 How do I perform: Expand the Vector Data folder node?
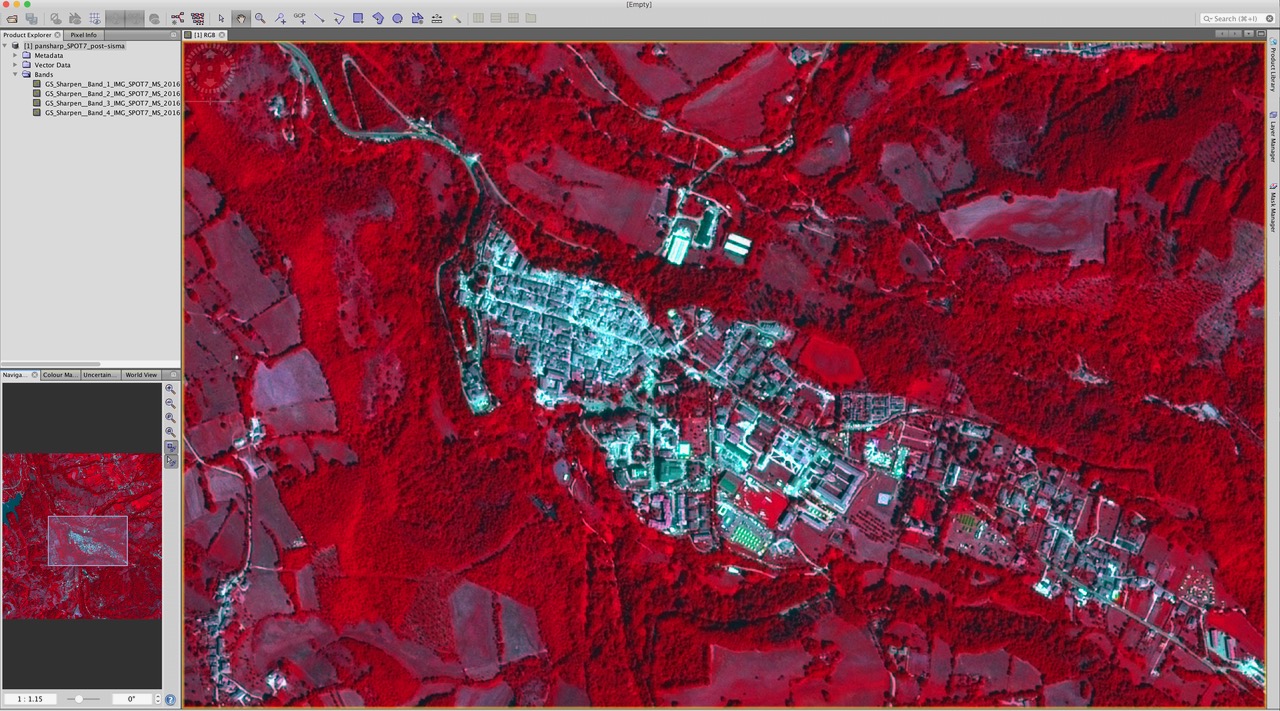click(x=15, y=65)
